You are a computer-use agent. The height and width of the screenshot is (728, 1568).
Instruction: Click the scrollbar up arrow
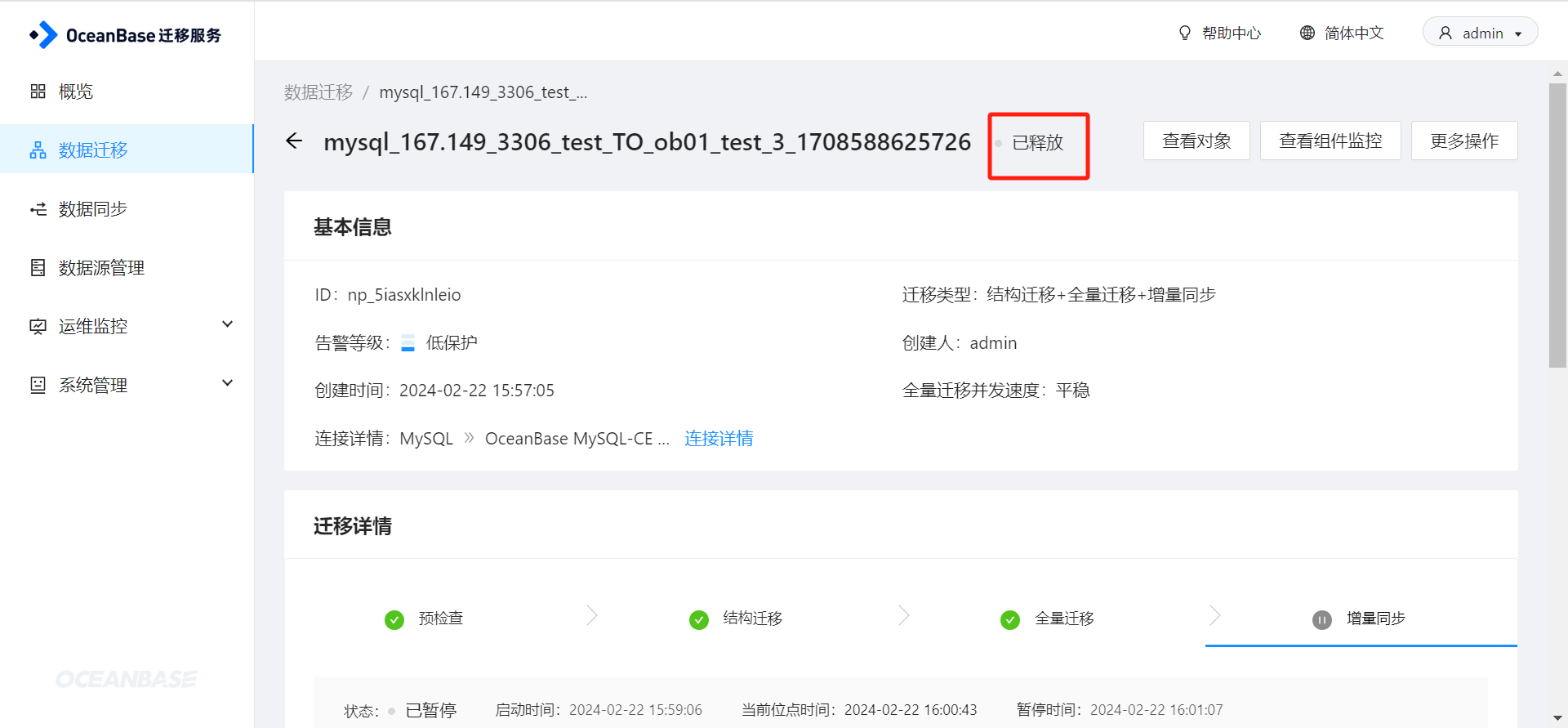1557,74
